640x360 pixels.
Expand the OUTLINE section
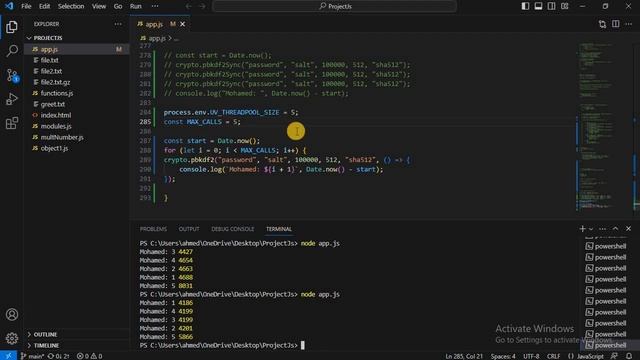point(76,334)
